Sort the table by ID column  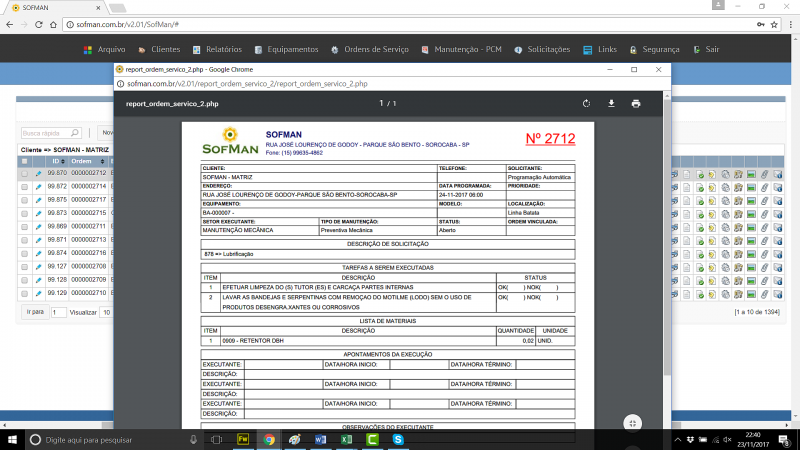(x=57, y=161)
